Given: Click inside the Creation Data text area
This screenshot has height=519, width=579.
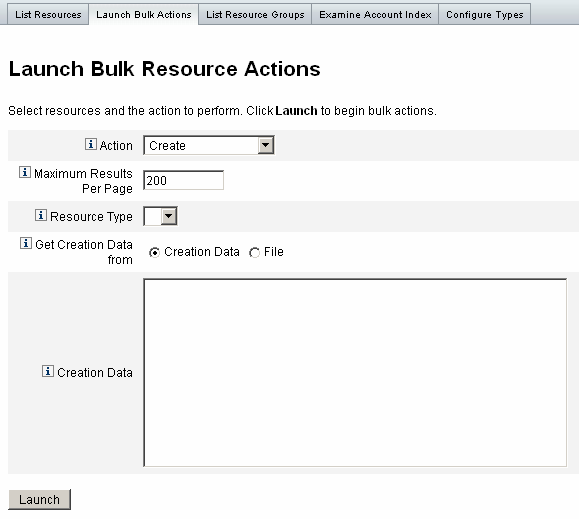Looking at the screenshot, I should click(x=355, y=373).
